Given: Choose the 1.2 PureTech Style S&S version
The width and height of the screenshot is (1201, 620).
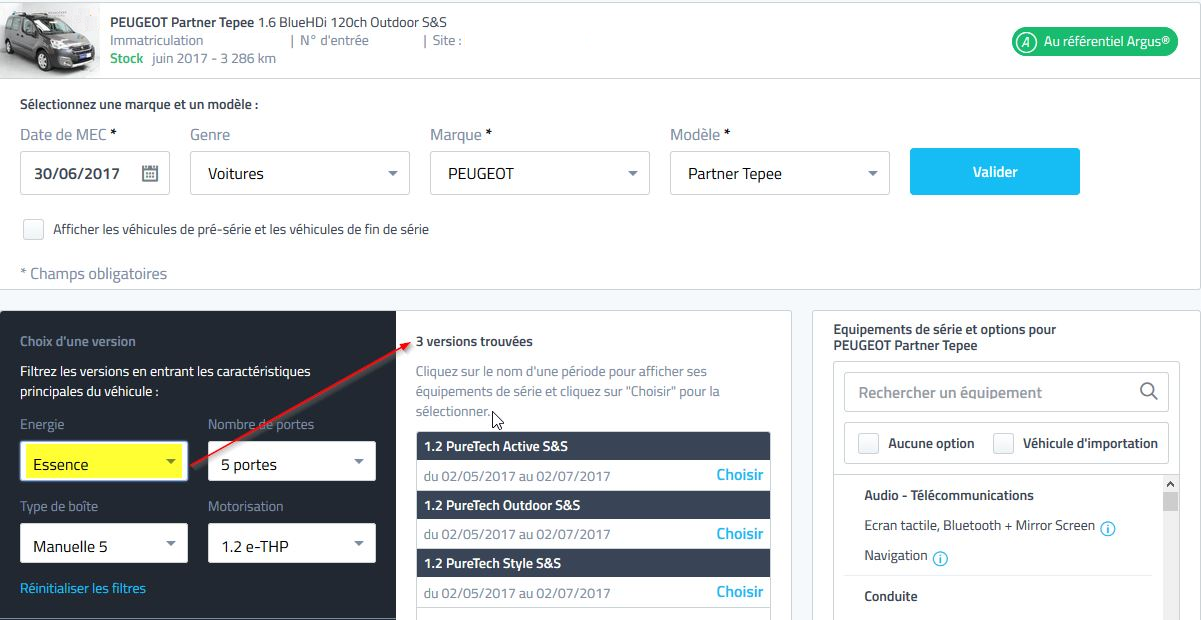Looking at the screenshot, I should click(740, 591).
